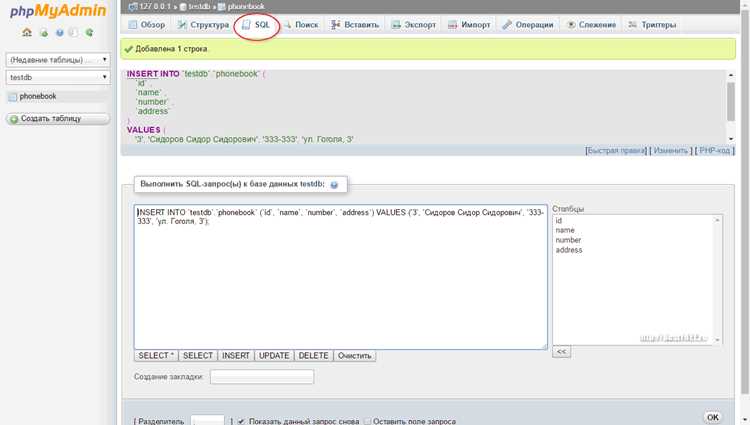Select number in Столбцы list

568,240
